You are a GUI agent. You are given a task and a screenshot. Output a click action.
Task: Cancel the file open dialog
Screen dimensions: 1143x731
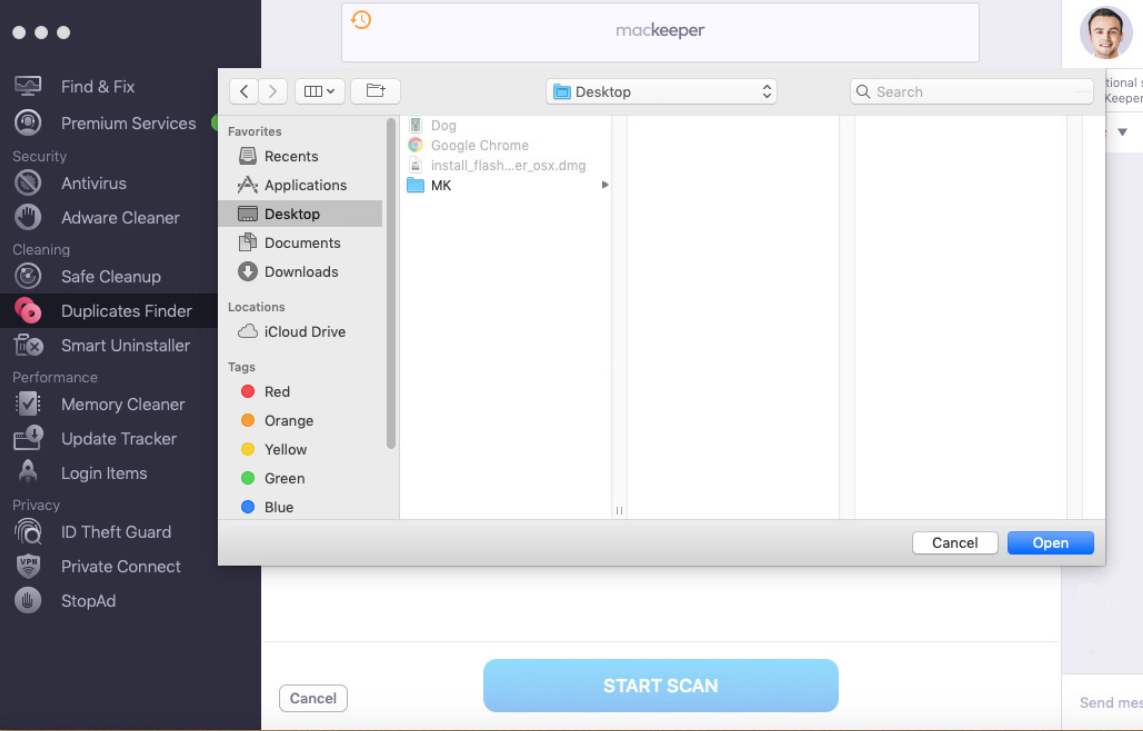(x=954, y=543)
